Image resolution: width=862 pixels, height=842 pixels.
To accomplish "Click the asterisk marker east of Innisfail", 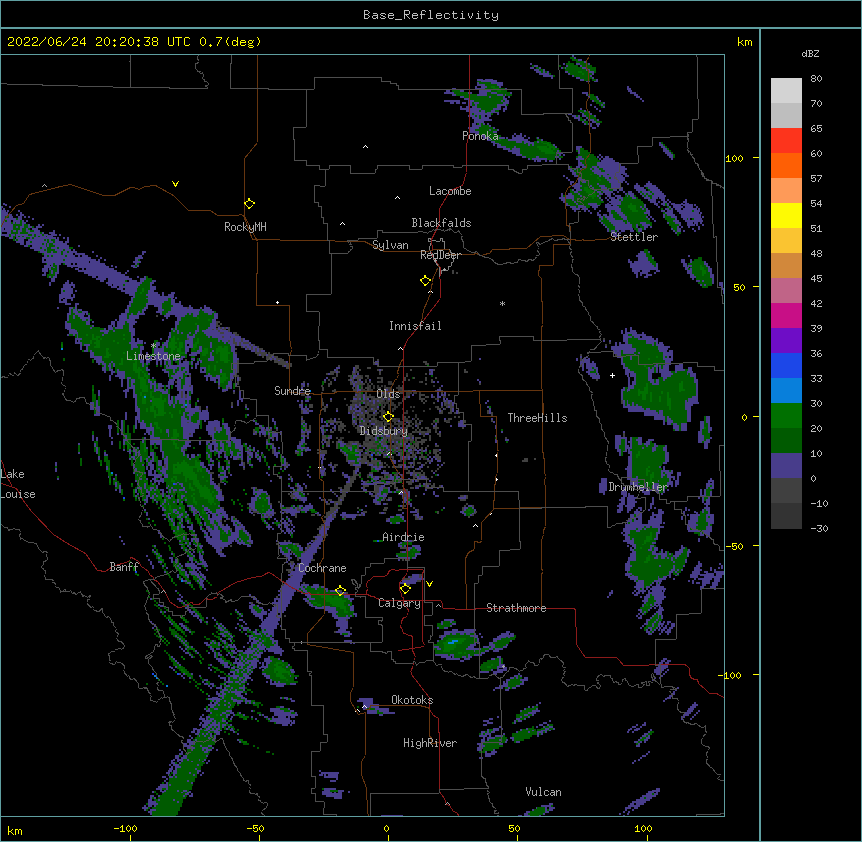I will [x=502, y=304].
